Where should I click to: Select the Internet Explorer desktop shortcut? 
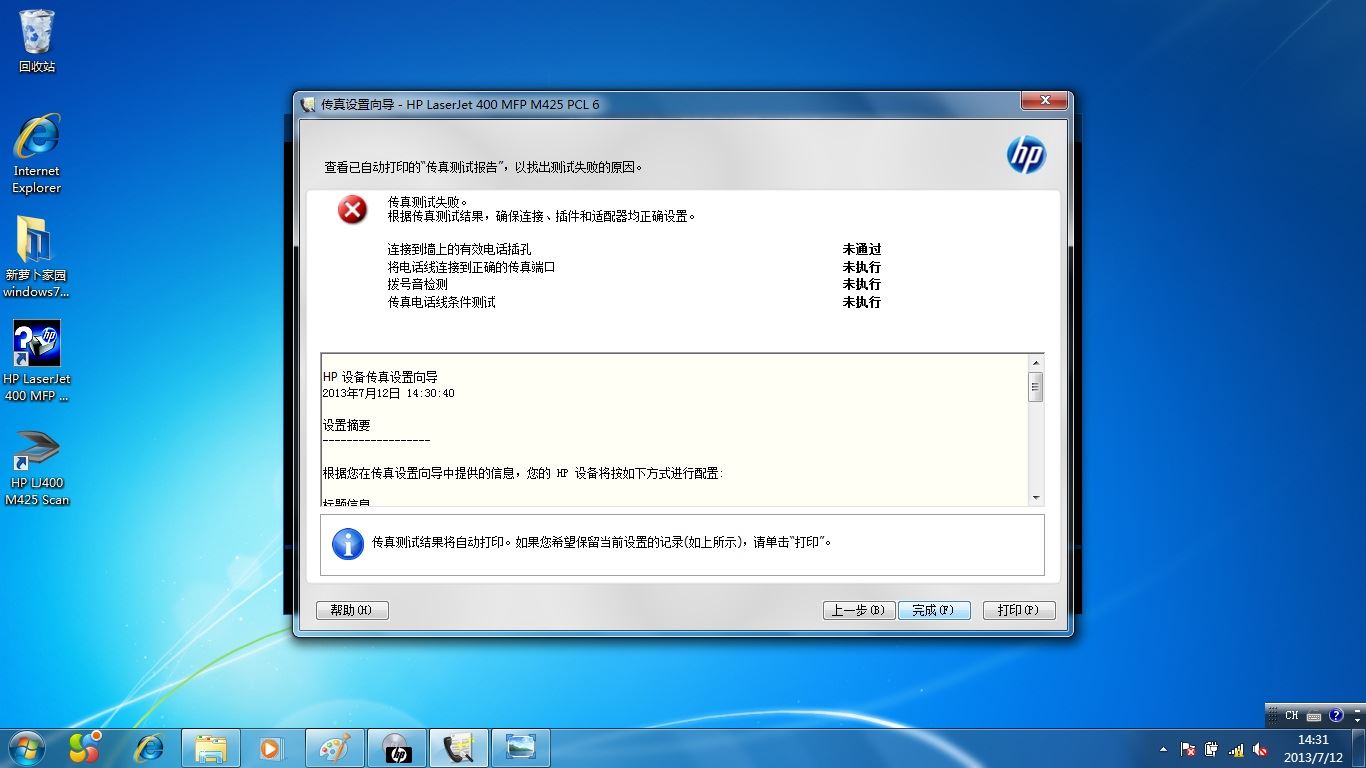(x=37, y=153)
